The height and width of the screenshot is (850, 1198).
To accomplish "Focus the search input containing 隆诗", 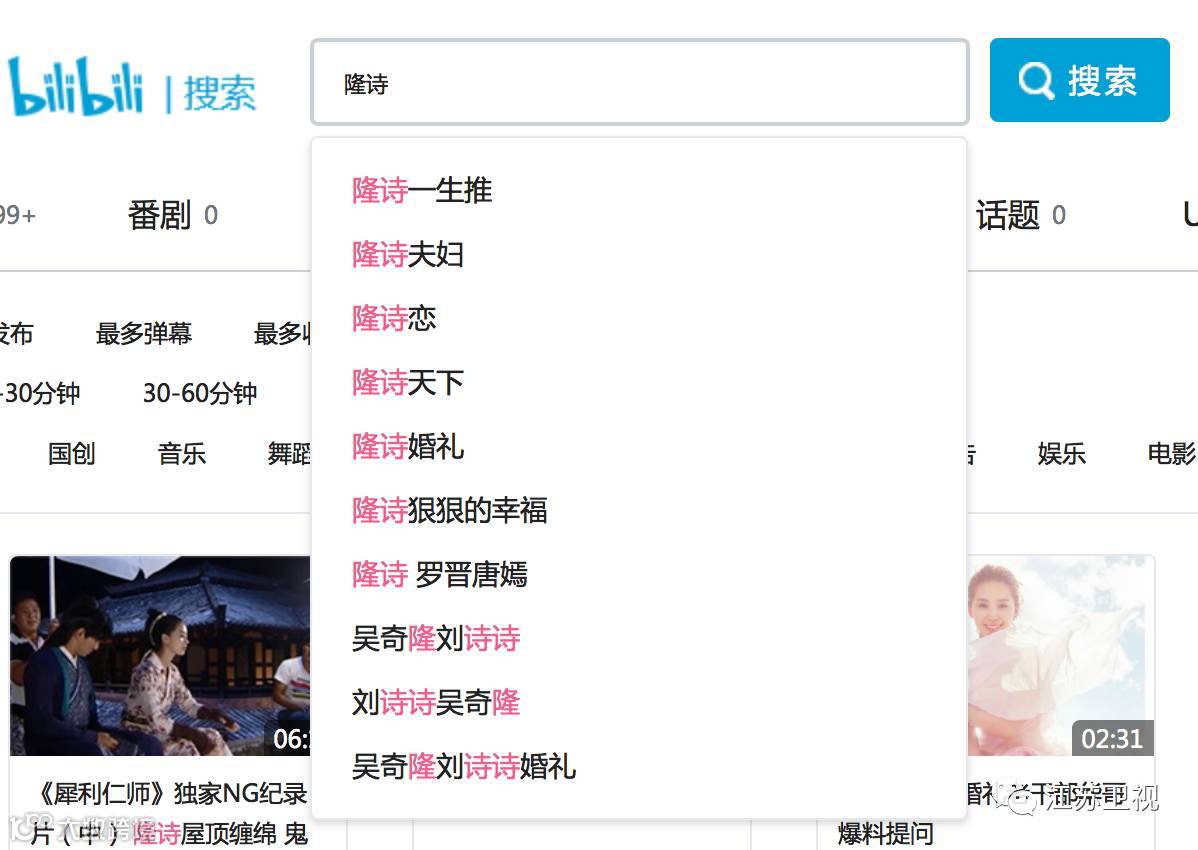I will pos(639,82).
